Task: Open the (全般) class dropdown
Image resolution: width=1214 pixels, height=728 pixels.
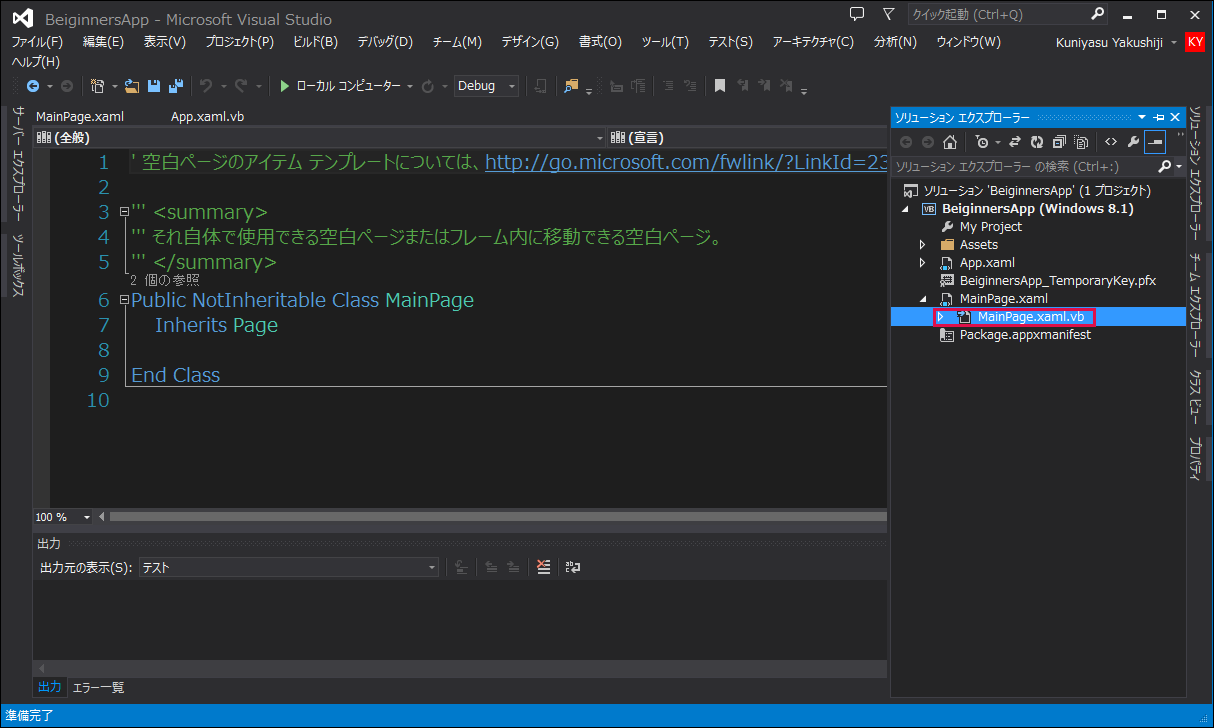Action: click(320, 137)
